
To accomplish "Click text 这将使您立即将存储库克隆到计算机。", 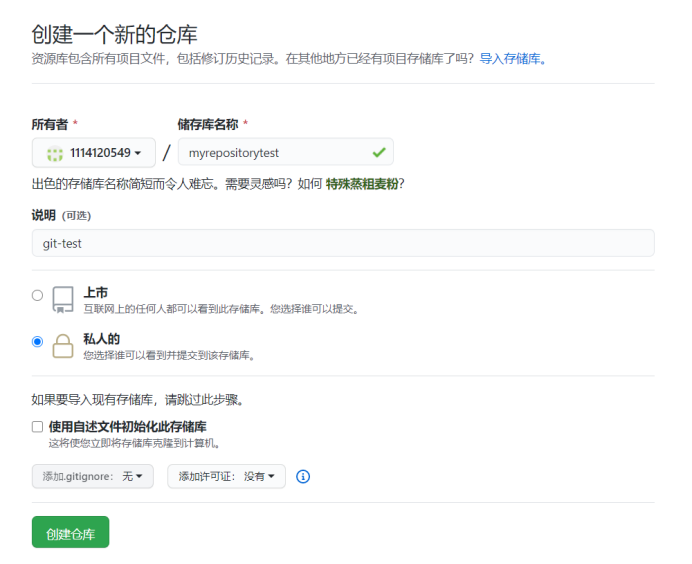I will pyautogui.click(x=134, y=443).
